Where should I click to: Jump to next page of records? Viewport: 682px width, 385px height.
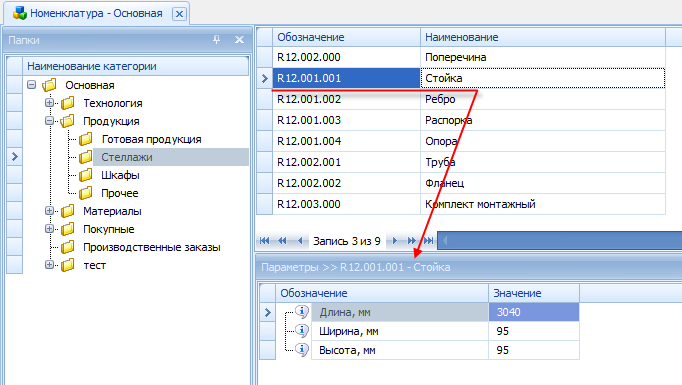411,241
